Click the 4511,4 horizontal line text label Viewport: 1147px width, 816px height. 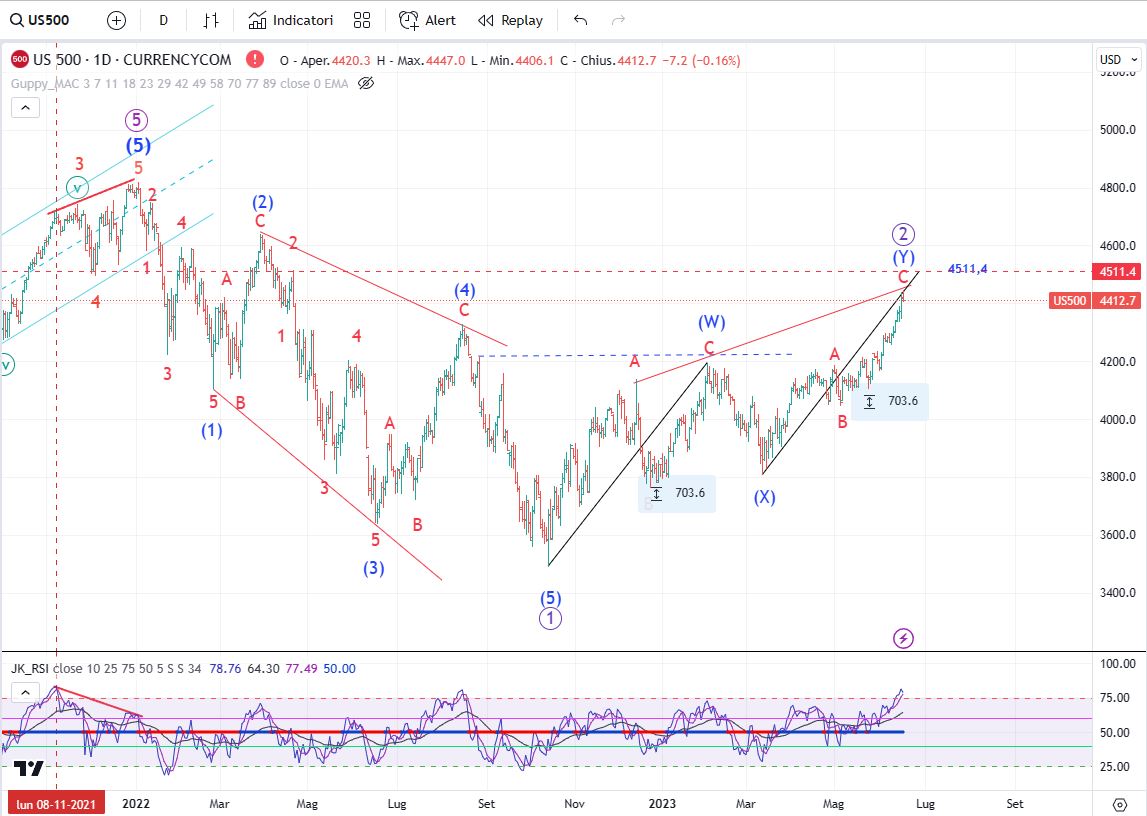point(967,269)
